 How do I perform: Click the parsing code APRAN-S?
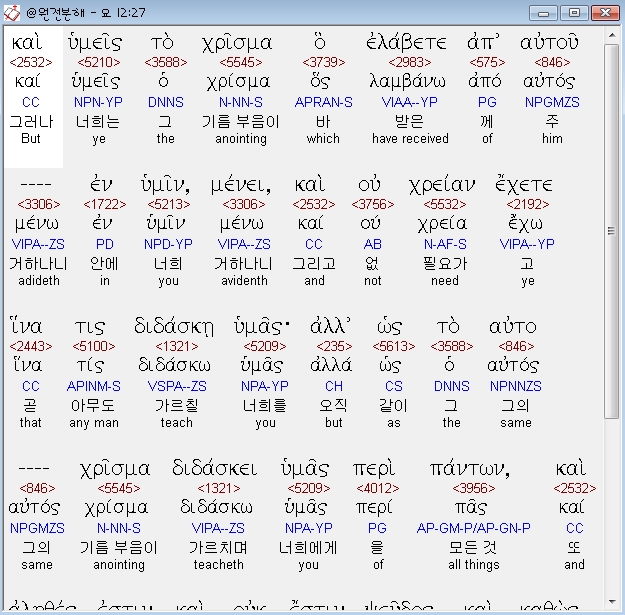click(324, 102)
